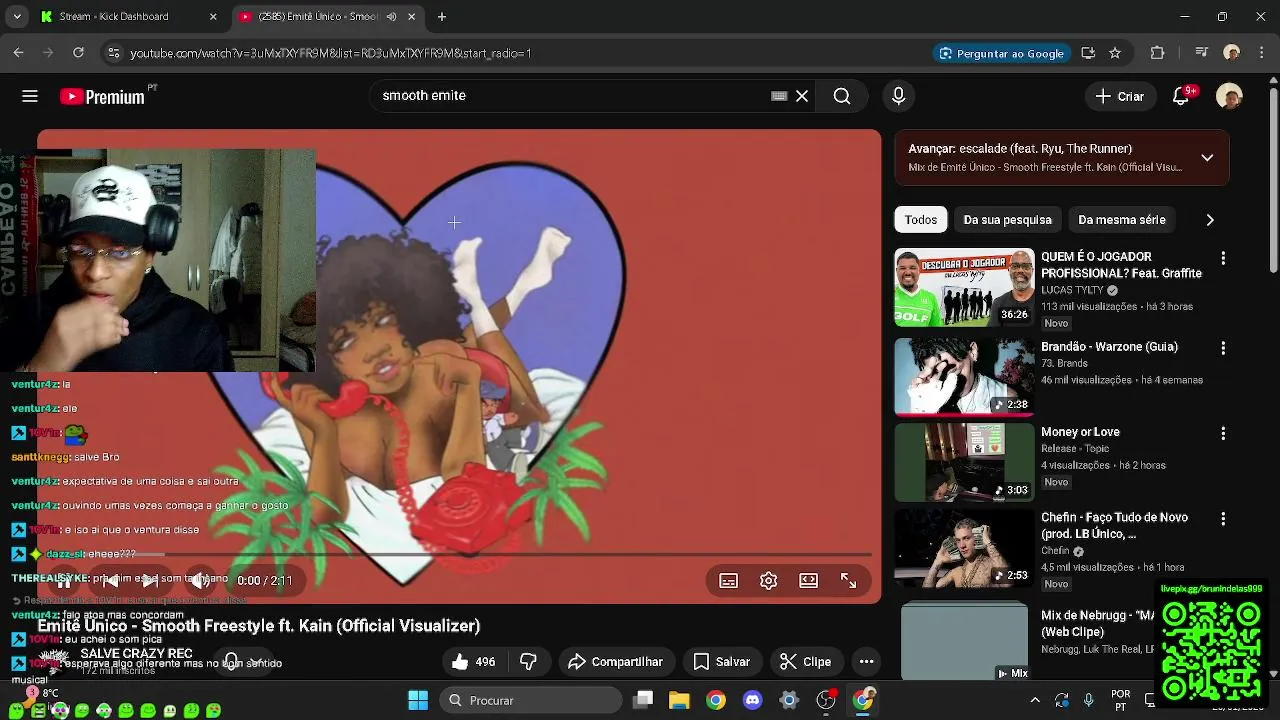Viewport: 1280px width, 720px height.
Task: Open the Chrome extensions puzzle icon
Action: pos(1158,53)
